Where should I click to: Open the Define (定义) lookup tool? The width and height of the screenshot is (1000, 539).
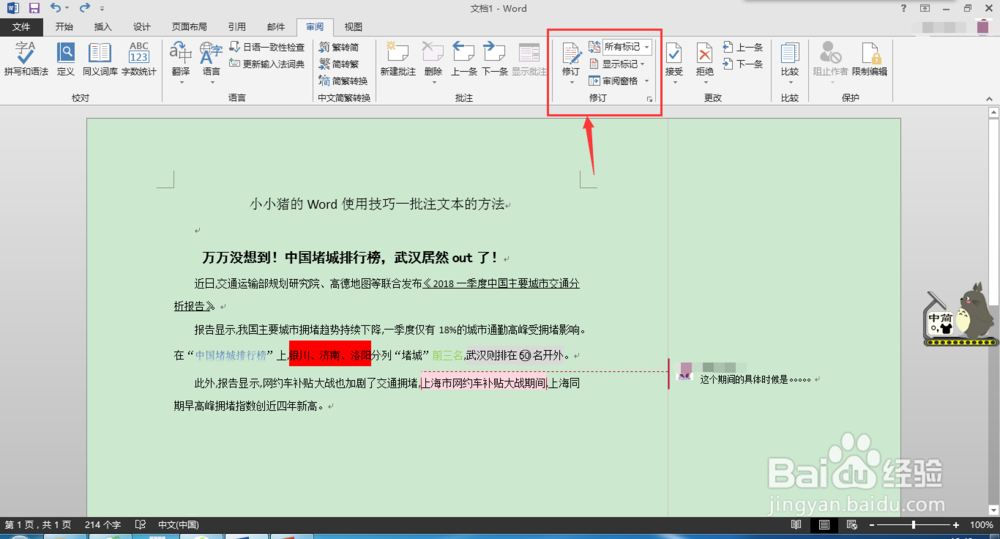click(66, 59)
